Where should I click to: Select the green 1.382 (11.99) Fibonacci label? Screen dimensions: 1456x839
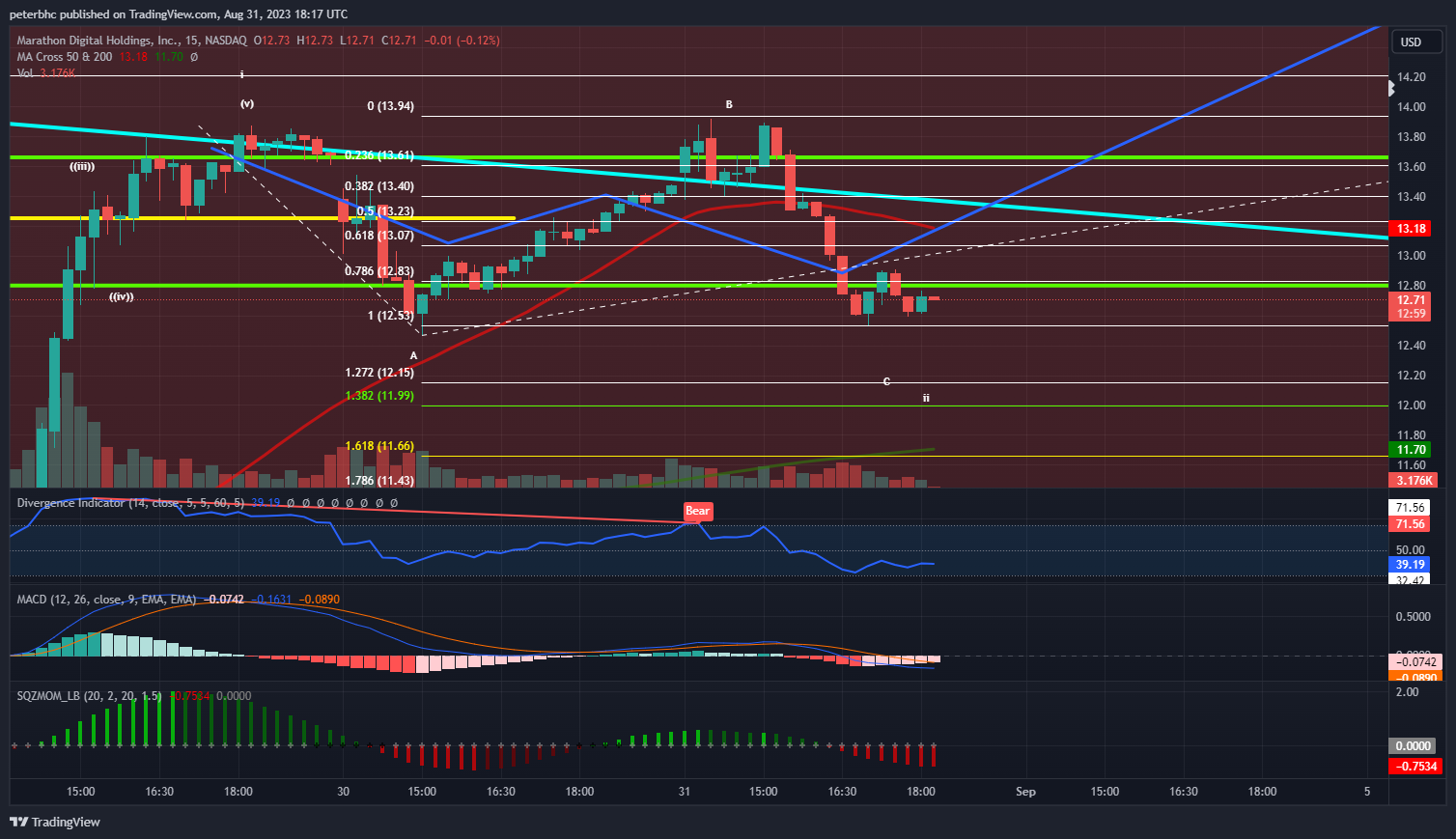[379, 396]
